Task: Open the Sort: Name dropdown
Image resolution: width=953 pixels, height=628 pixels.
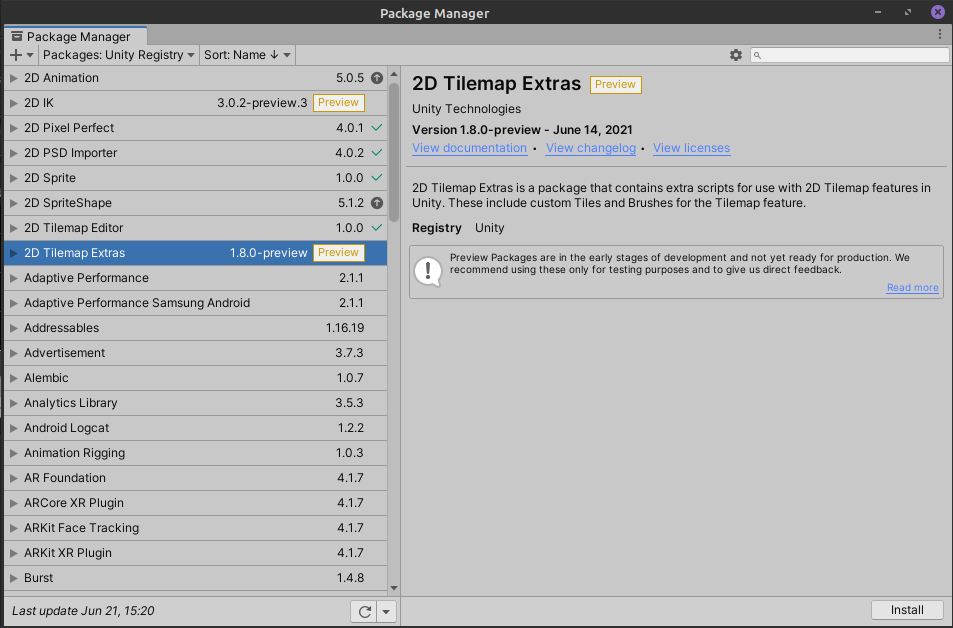Action: (247, 55)
